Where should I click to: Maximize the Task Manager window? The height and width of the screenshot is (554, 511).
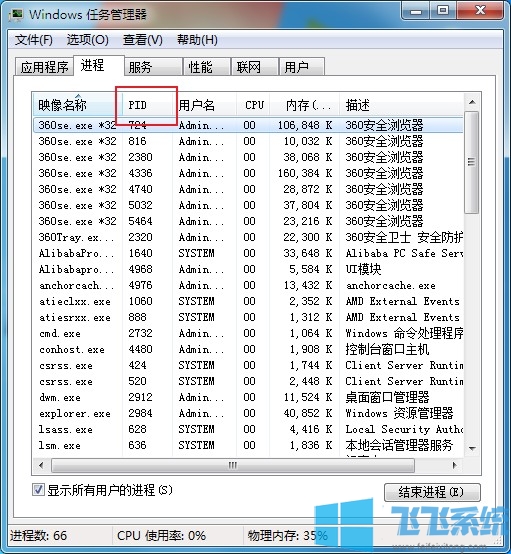[443, 11]
